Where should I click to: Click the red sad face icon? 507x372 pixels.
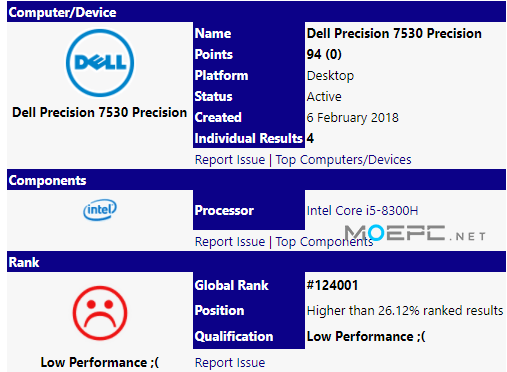click(x=100, y=313)
